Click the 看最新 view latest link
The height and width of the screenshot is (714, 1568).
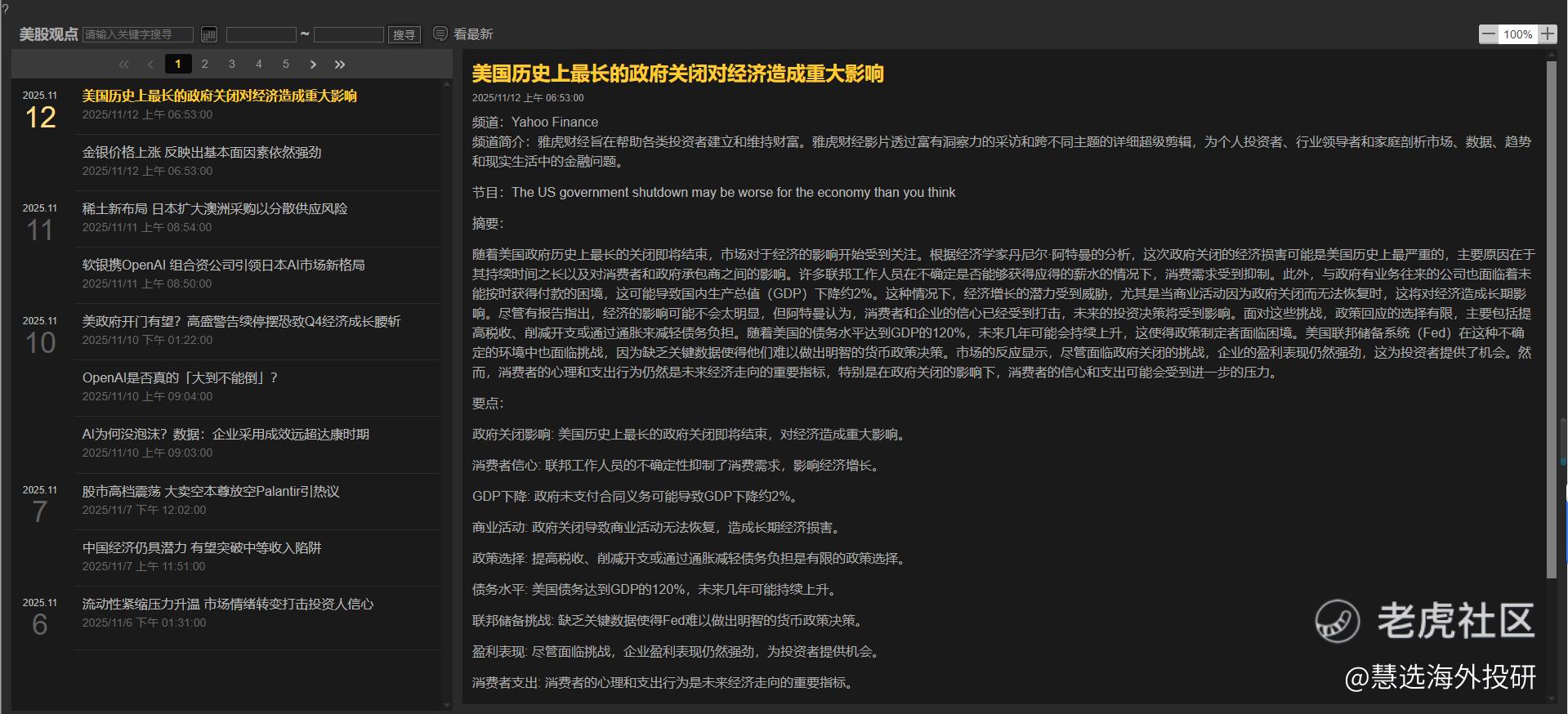click(473, 34)
